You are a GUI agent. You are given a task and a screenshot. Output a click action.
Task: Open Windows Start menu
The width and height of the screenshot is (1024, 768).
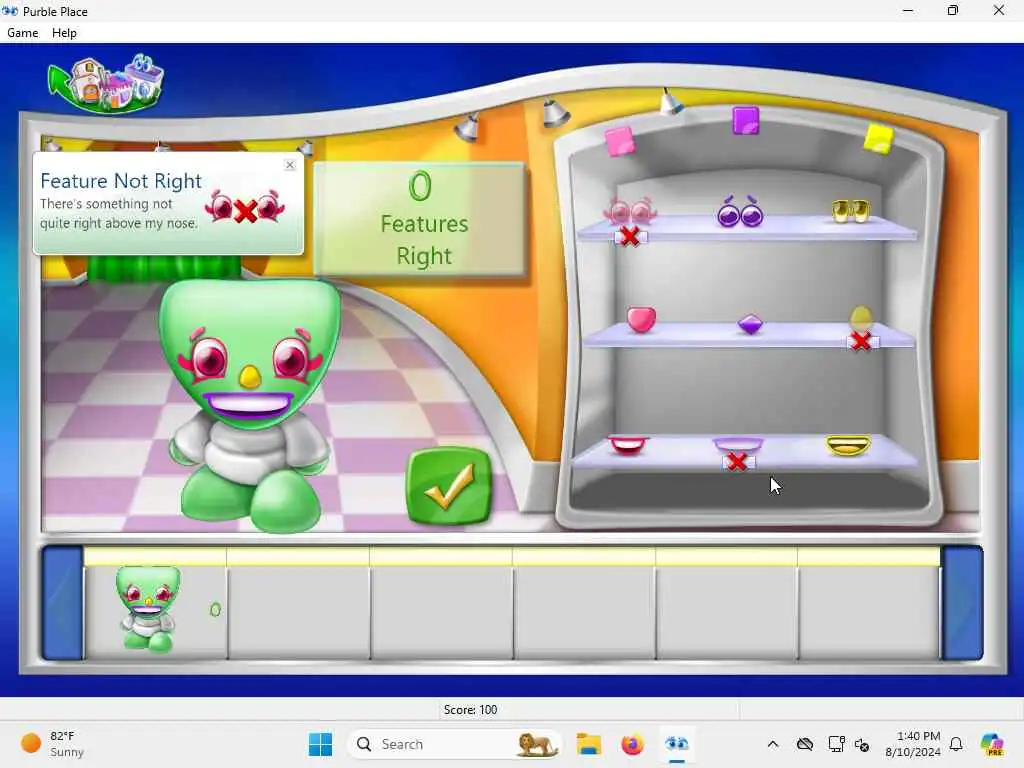tap(320, 744)
